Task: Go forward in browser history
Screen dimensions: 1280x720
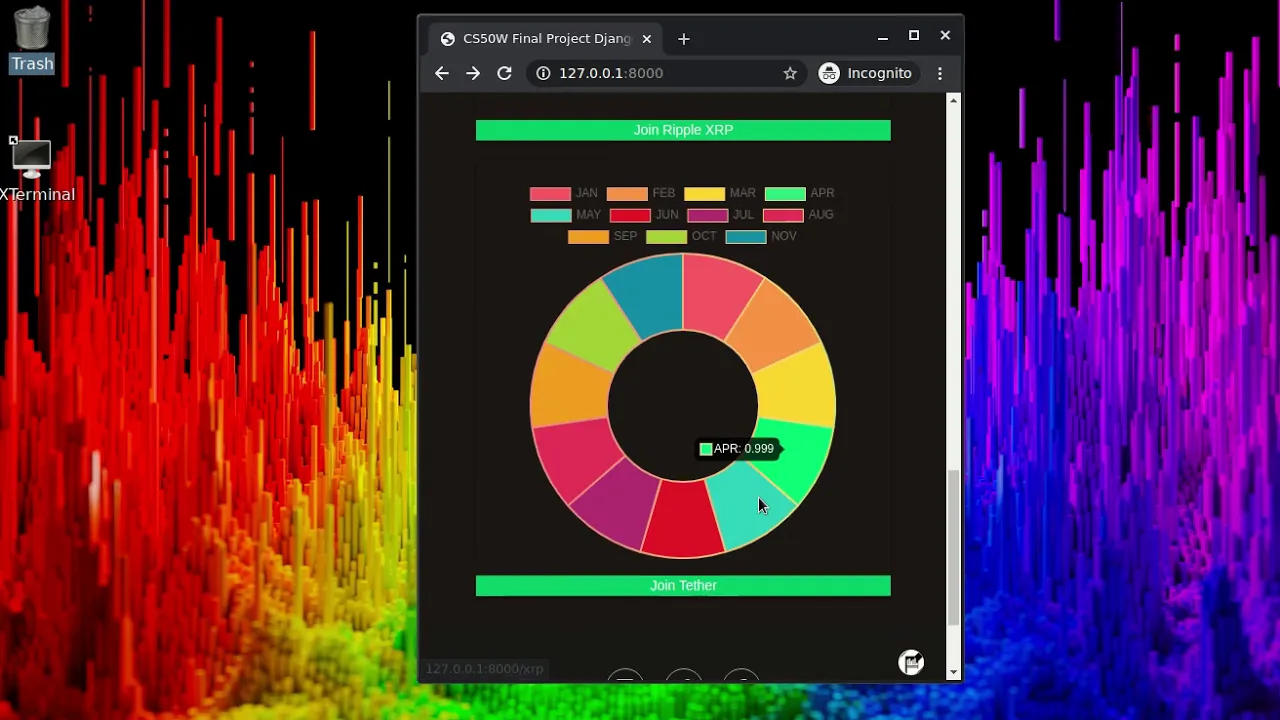Action: (473, 73)
